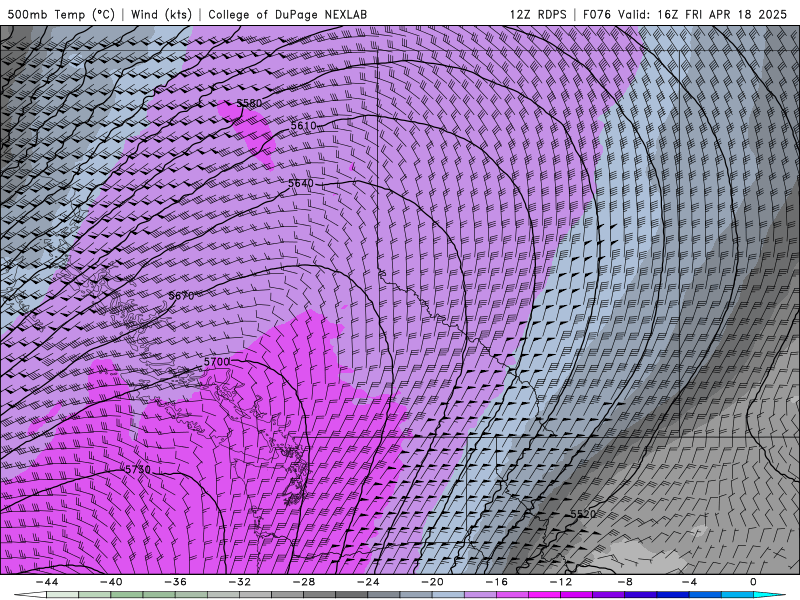Click the 5640 height contour label

pos(301,183)
